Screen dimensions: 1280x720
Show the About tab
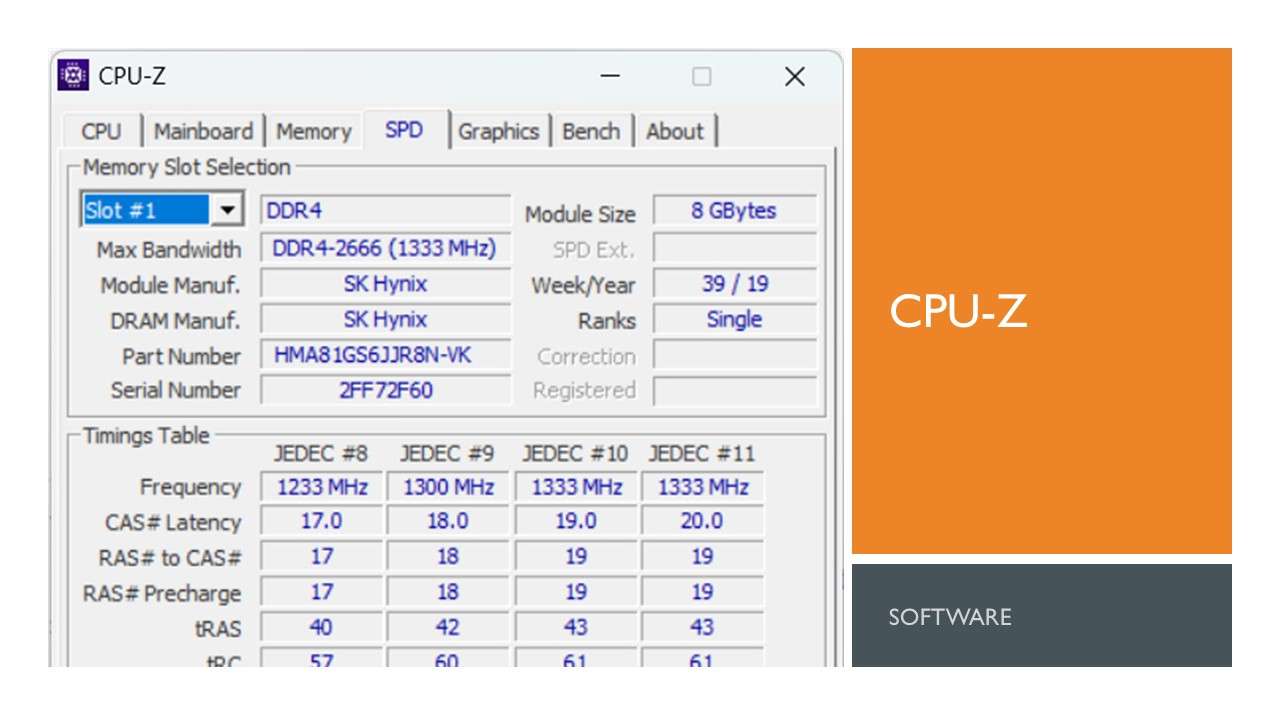675,131
